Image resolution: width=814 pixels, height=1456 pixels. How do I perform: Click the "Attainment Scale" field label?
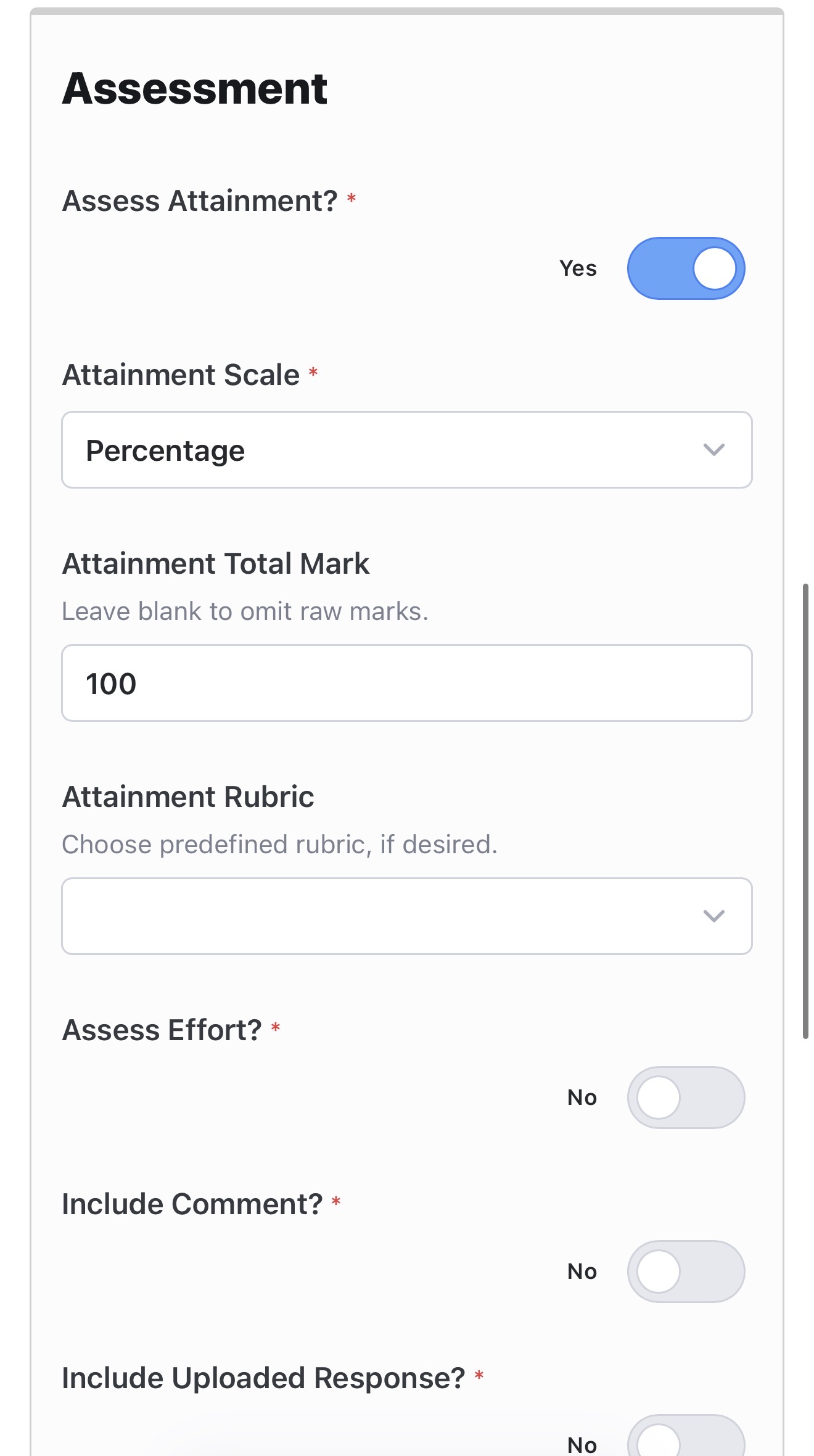pyautogui.click(x=181, y=375)
